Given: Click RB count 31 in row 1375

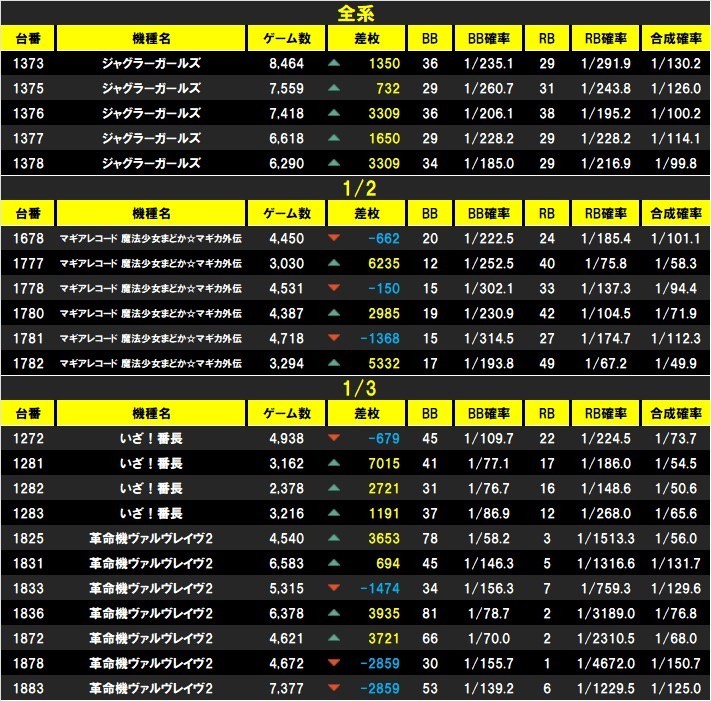Looking at the screenshot, I should click(547, 88).
